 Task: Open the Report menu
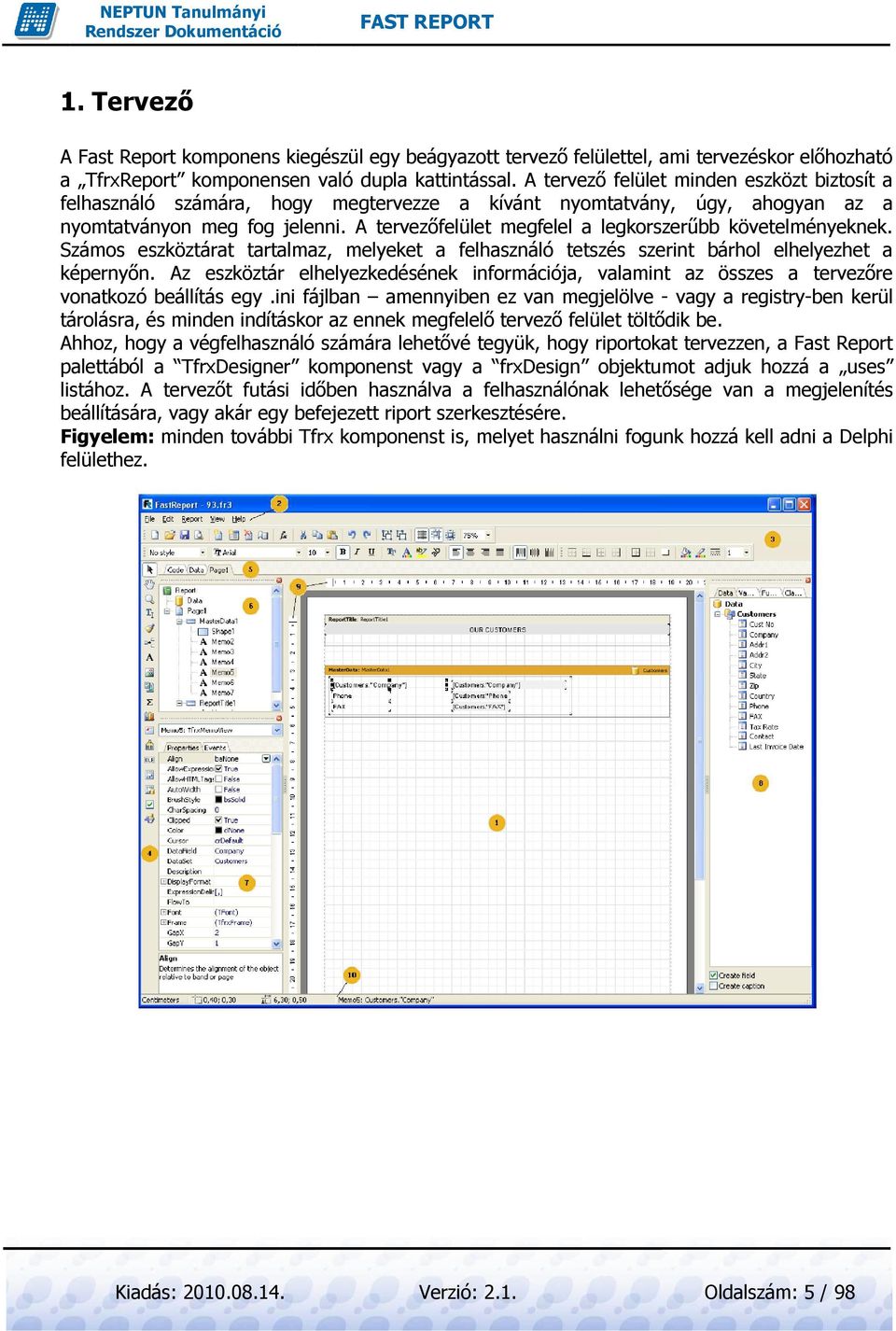pyautogui.click(x=192, y=519)
